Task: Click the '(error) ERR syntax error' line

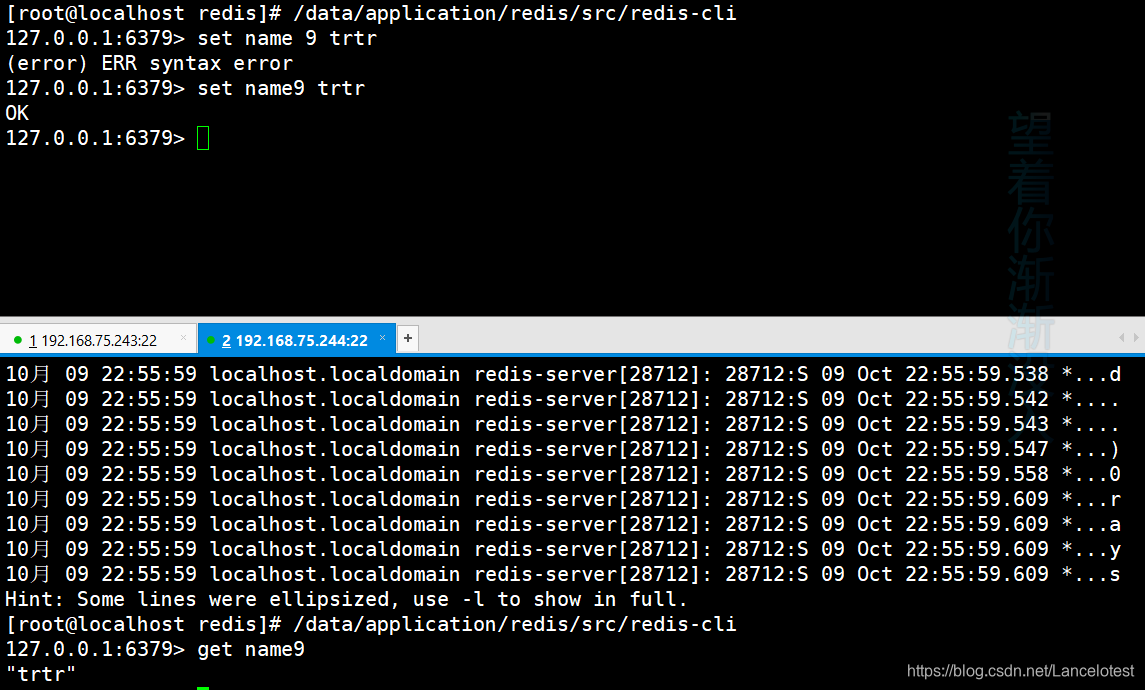Action: click(149, 64)
